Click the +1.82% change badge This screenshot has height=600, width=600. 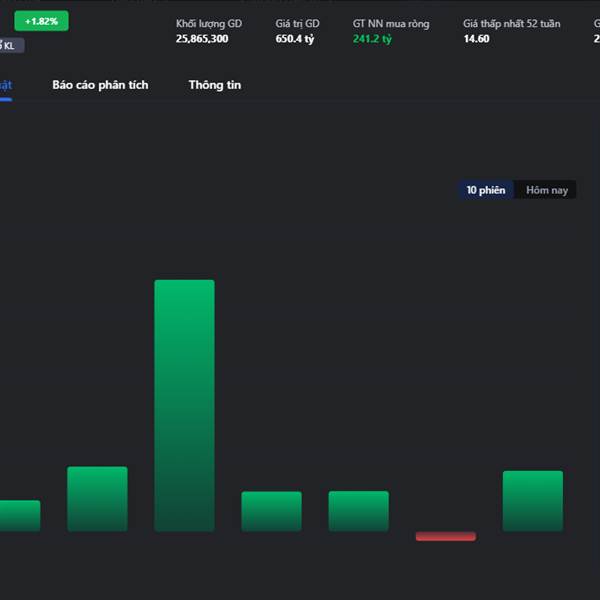point(41,21)
